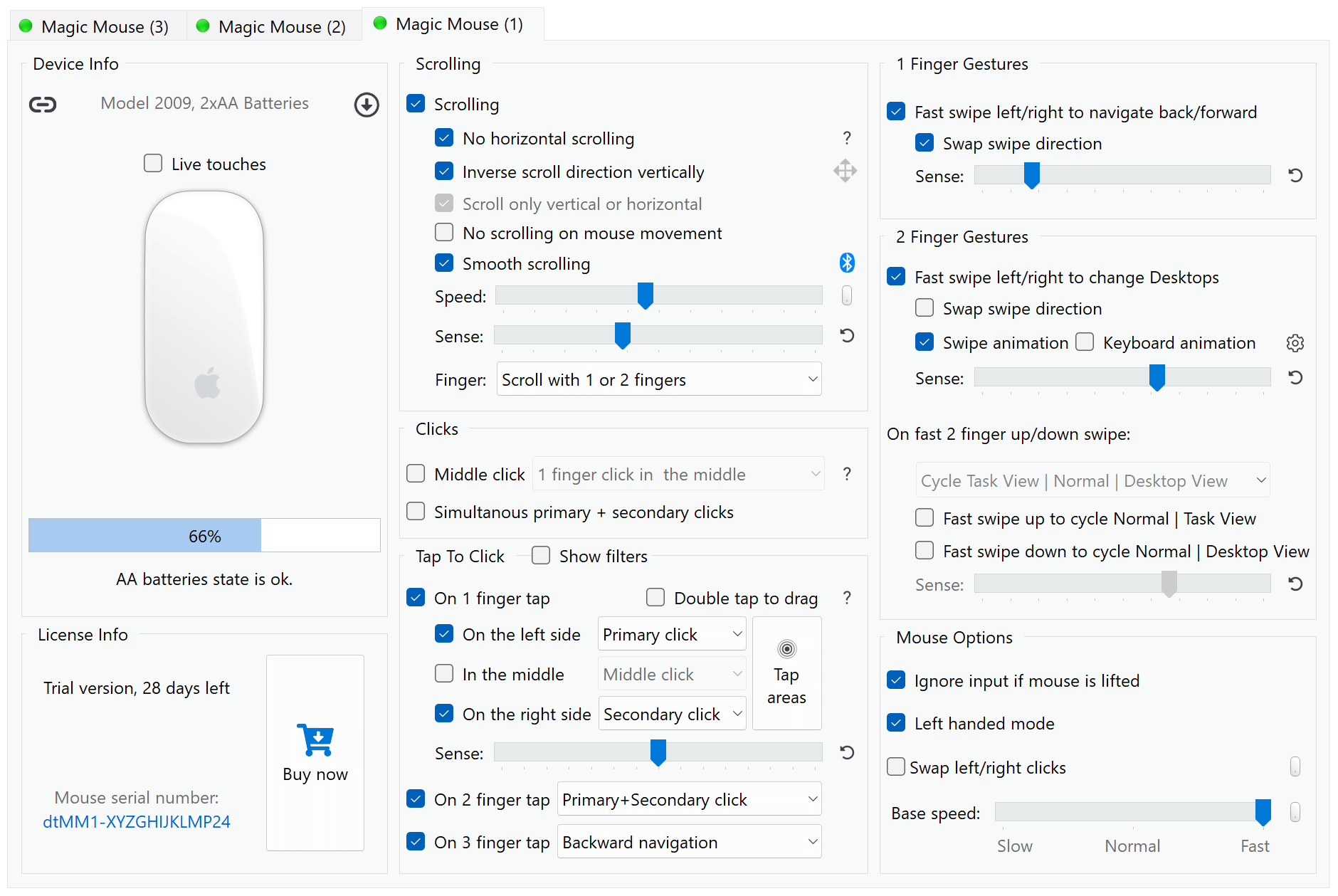Image resolution: width=1338 pixels, height=896 pixels.
Task: Click the crosshair icon in Scrolling section
Action: coord(845,171)
